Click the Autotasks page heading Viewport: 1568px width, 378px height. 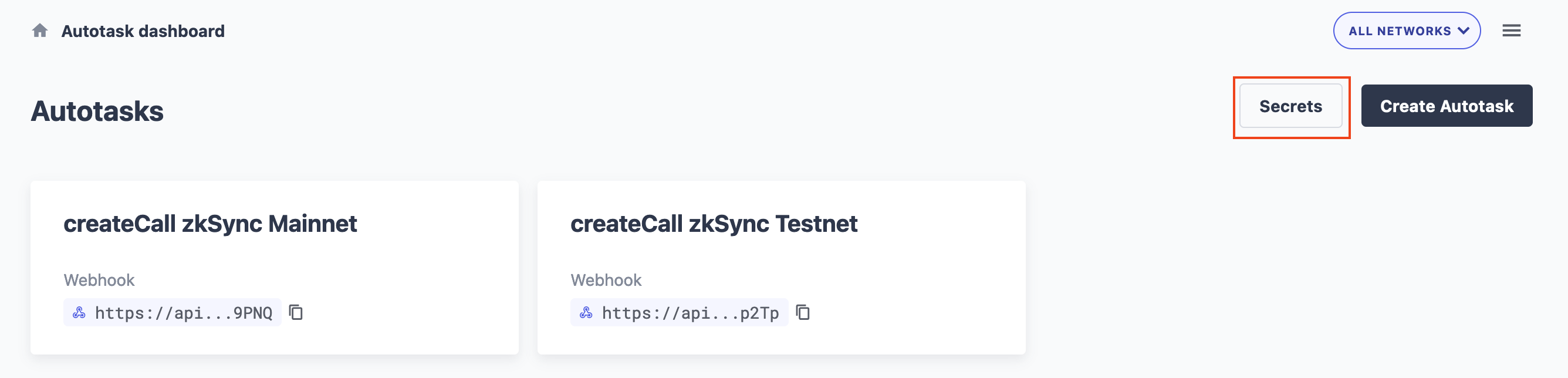(97, 112)
